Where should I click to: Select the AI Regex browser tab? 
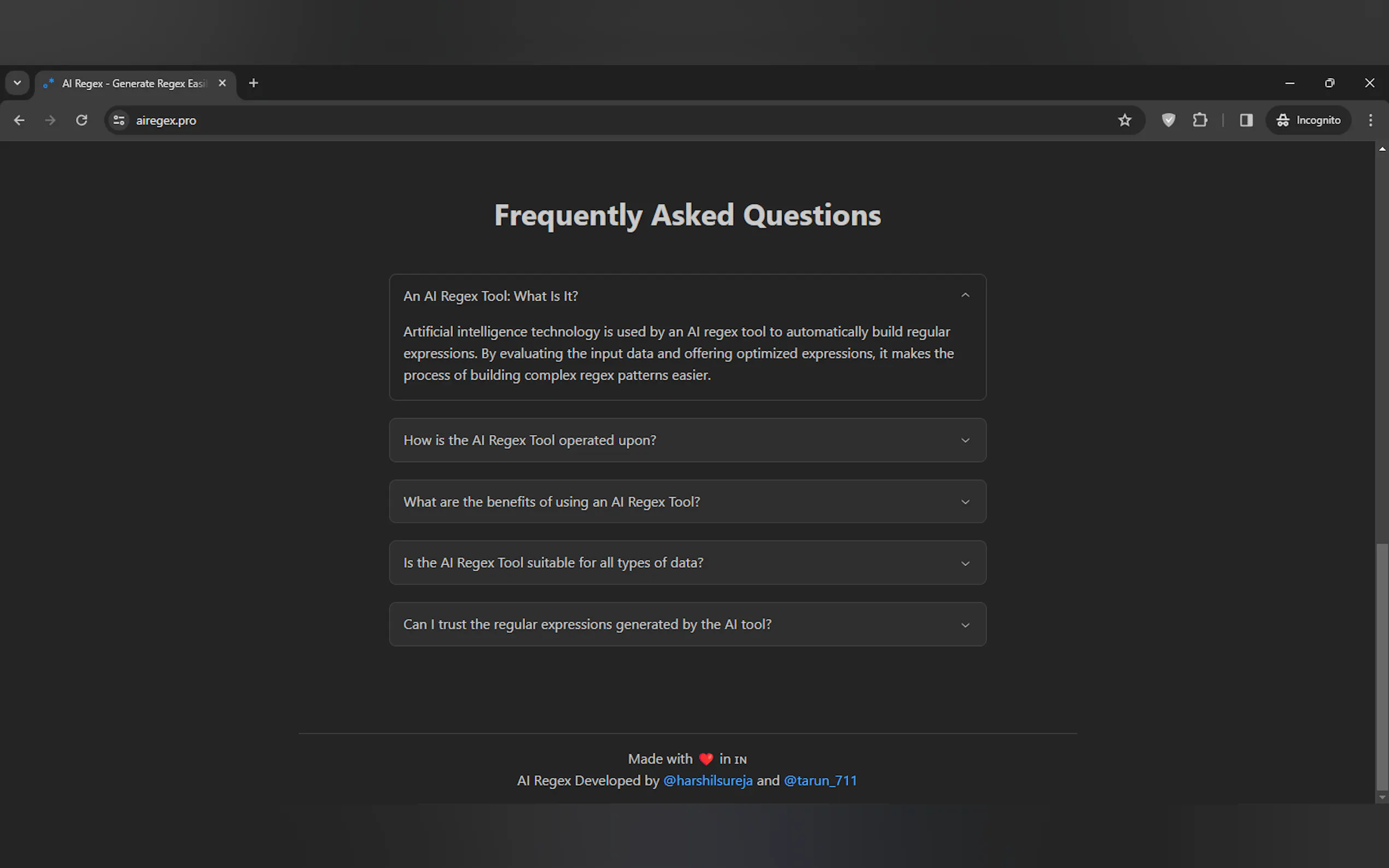click(133, 83)
